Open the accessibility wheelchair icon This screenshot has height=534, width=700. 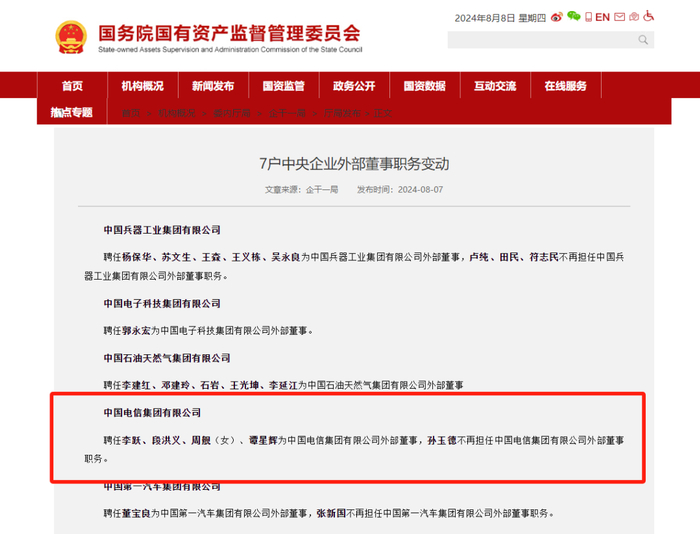(x=649, y=17)
